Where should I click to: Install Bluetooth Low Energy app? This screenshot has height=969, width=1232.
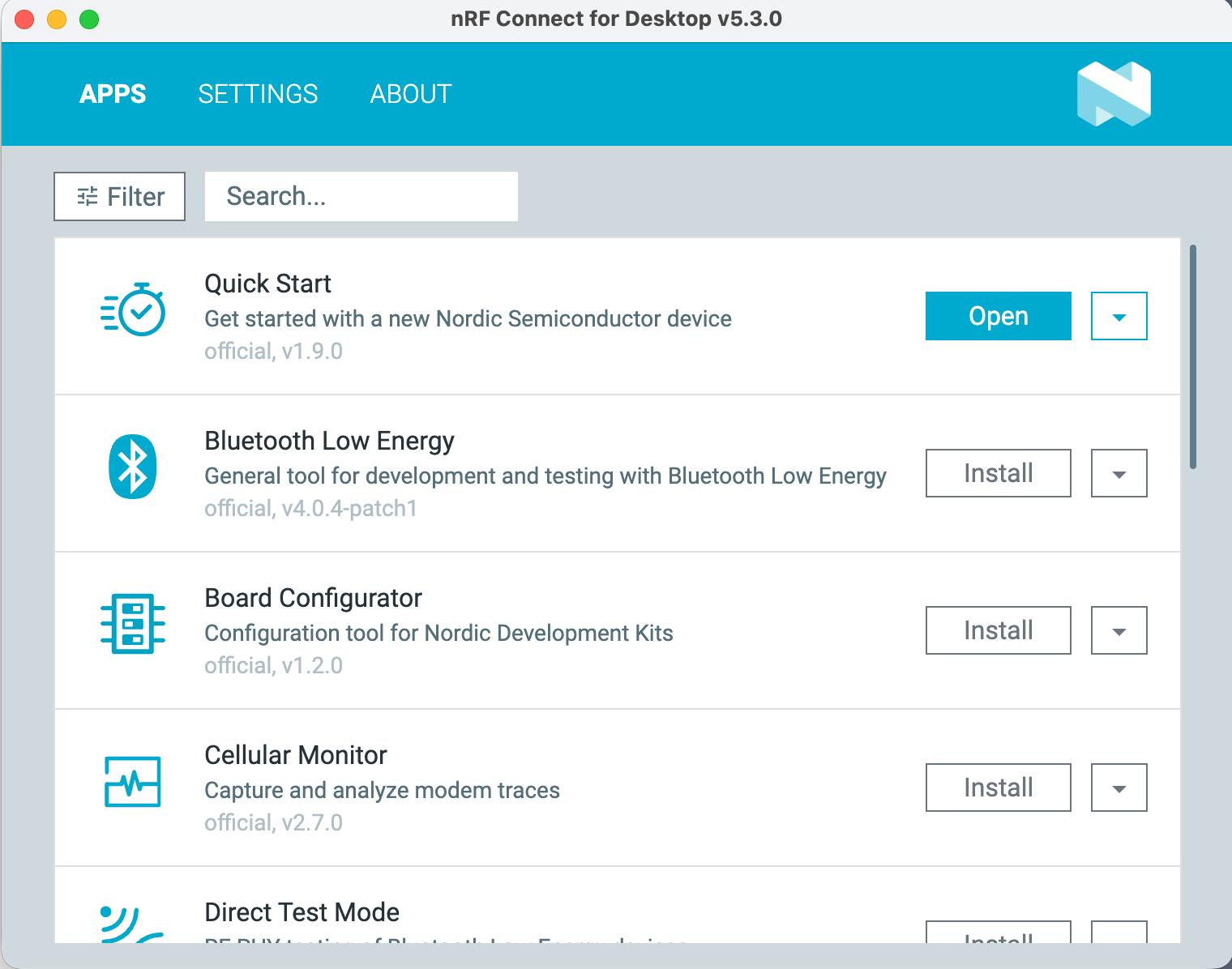pyautogui.click(x=999, y=473)
